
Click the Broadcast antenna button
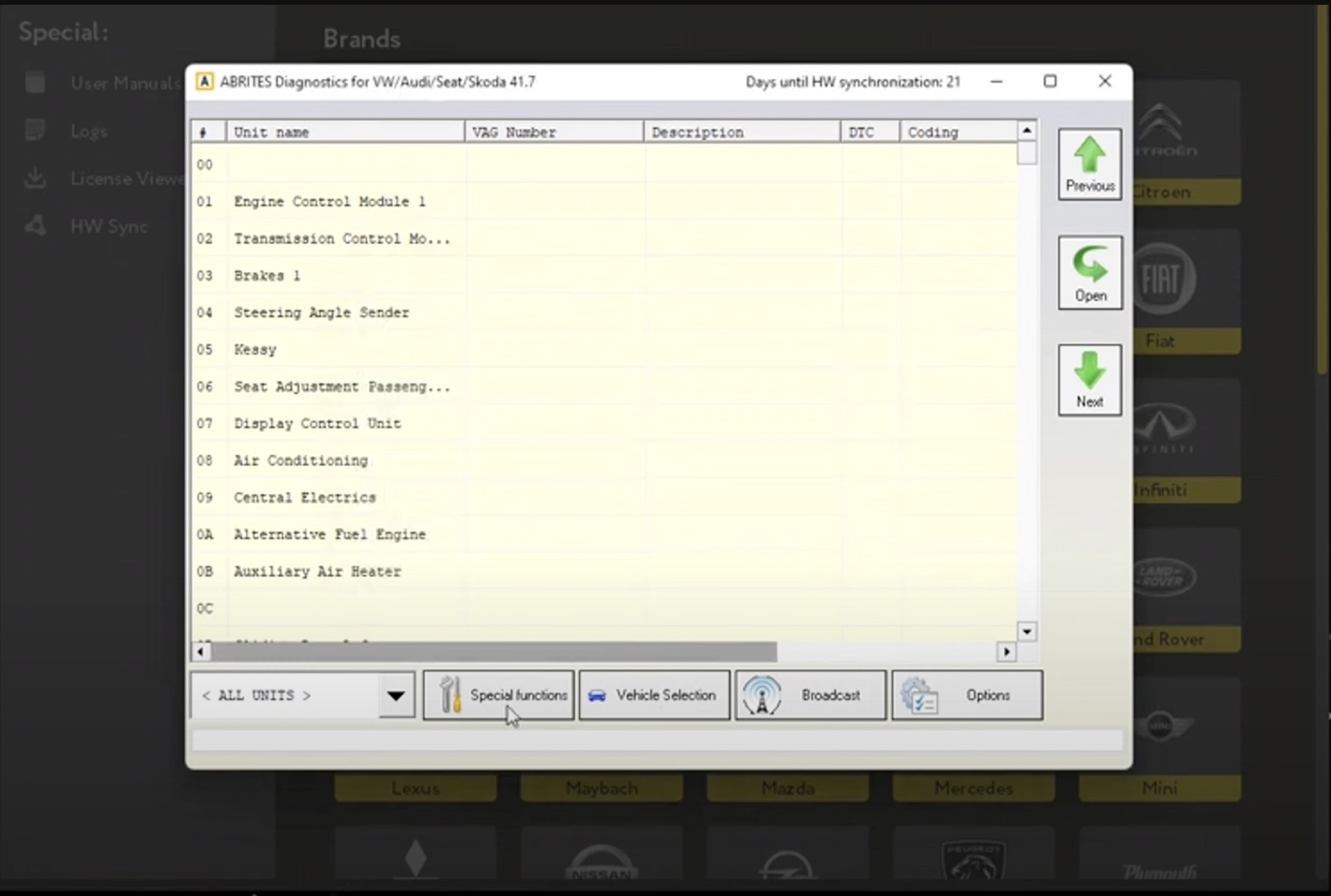tap(810, 695)
